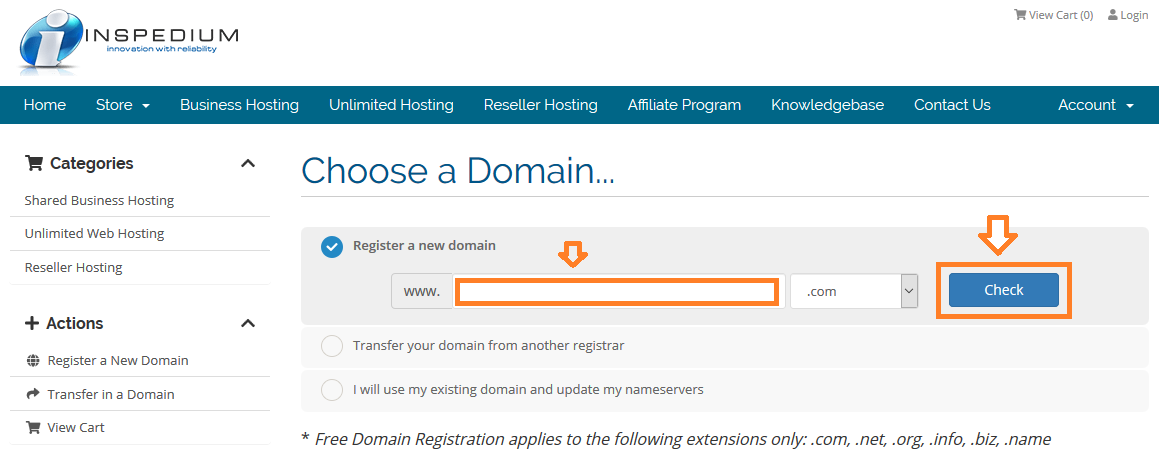Click the globe icon for Register a New Domain

point(33,361)
